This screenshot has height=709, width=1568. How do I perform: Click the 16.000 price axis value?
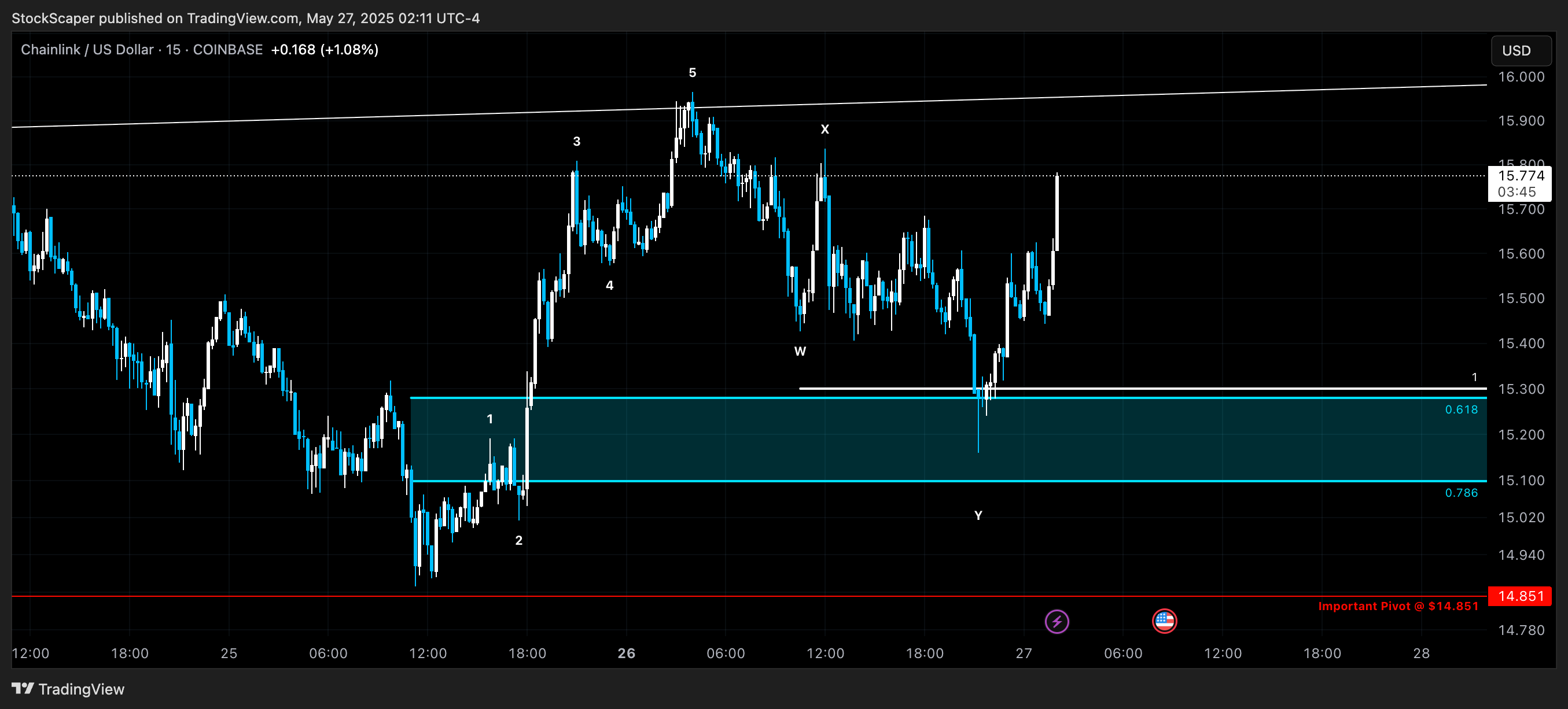tap(1521, 77)
